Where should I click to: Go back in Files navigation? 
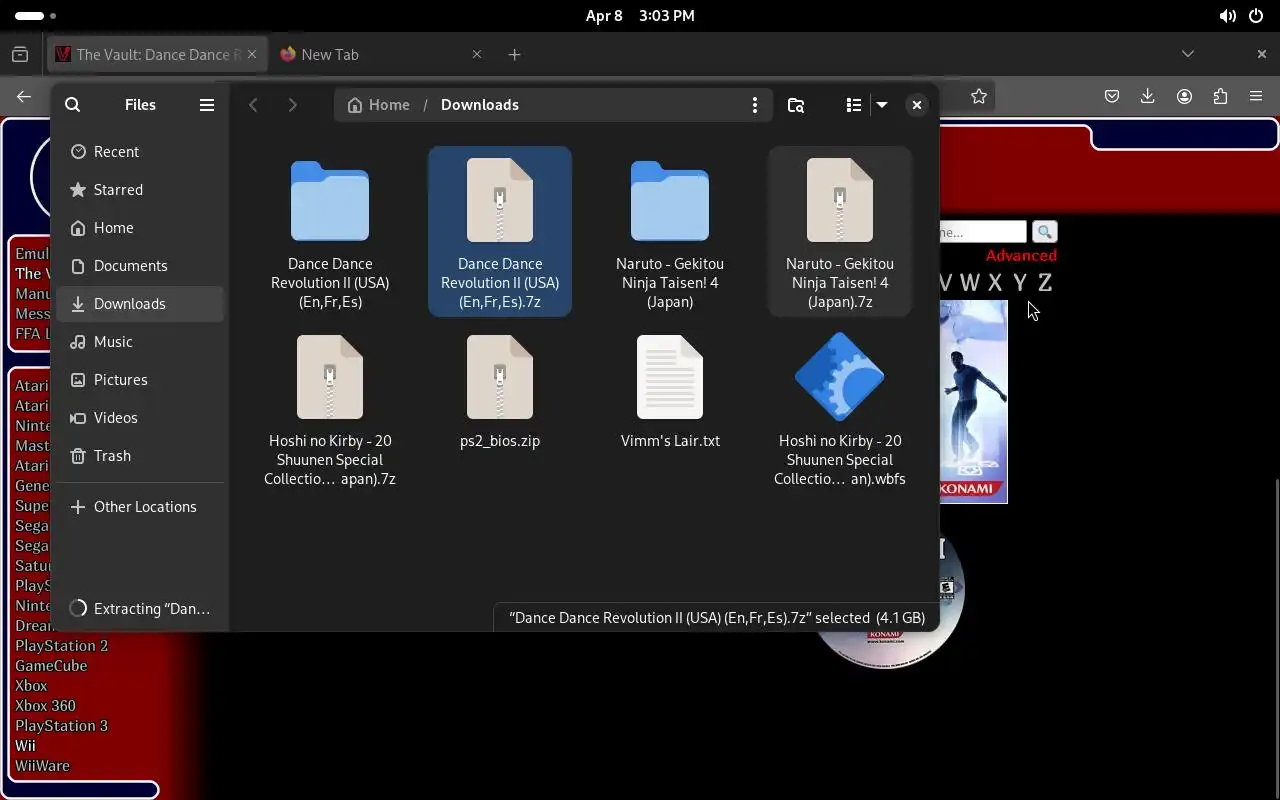pyautogui.click(x=254, y=105)
